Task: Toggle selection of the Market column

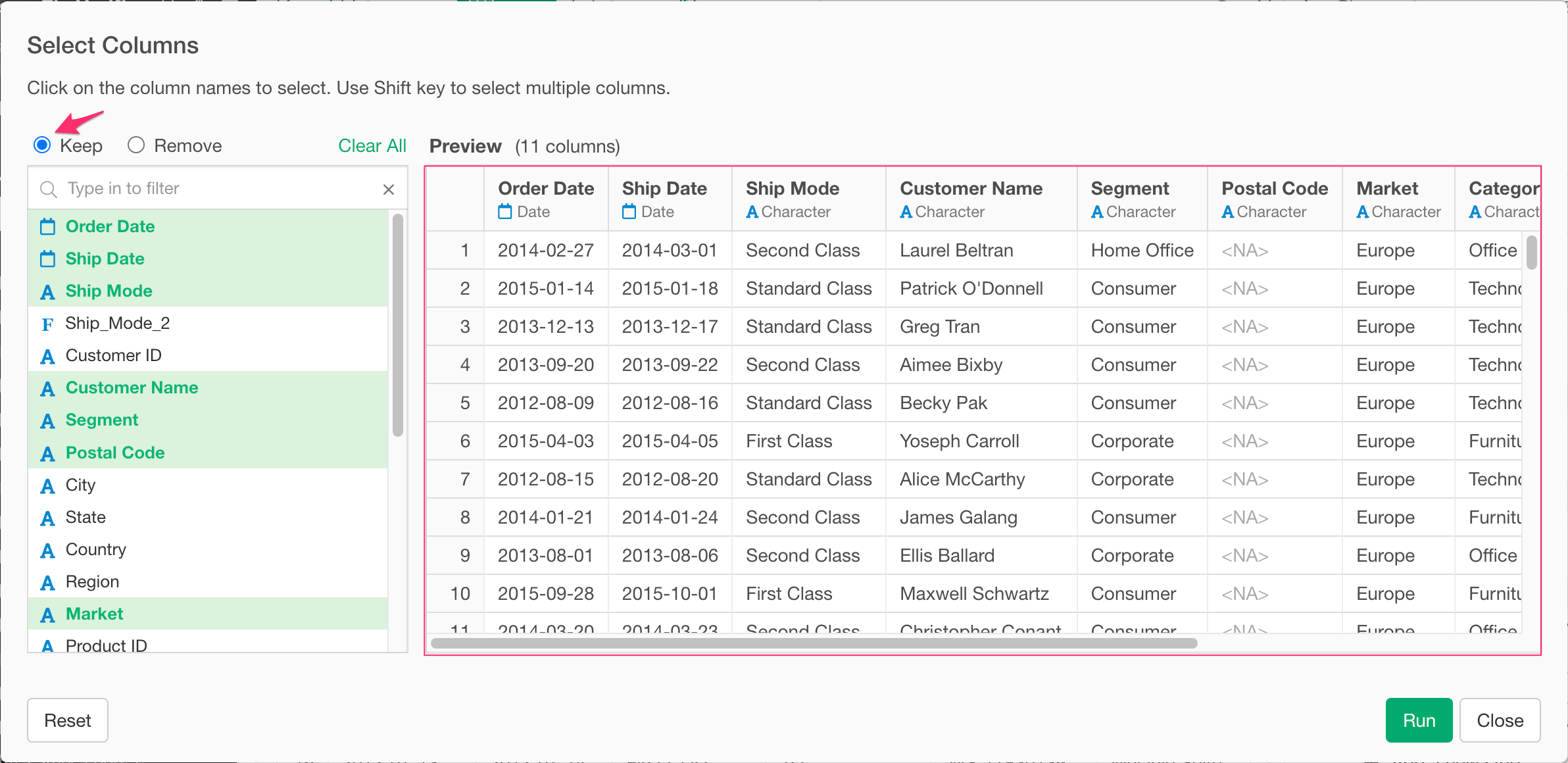Action: (x=95, y=614)
